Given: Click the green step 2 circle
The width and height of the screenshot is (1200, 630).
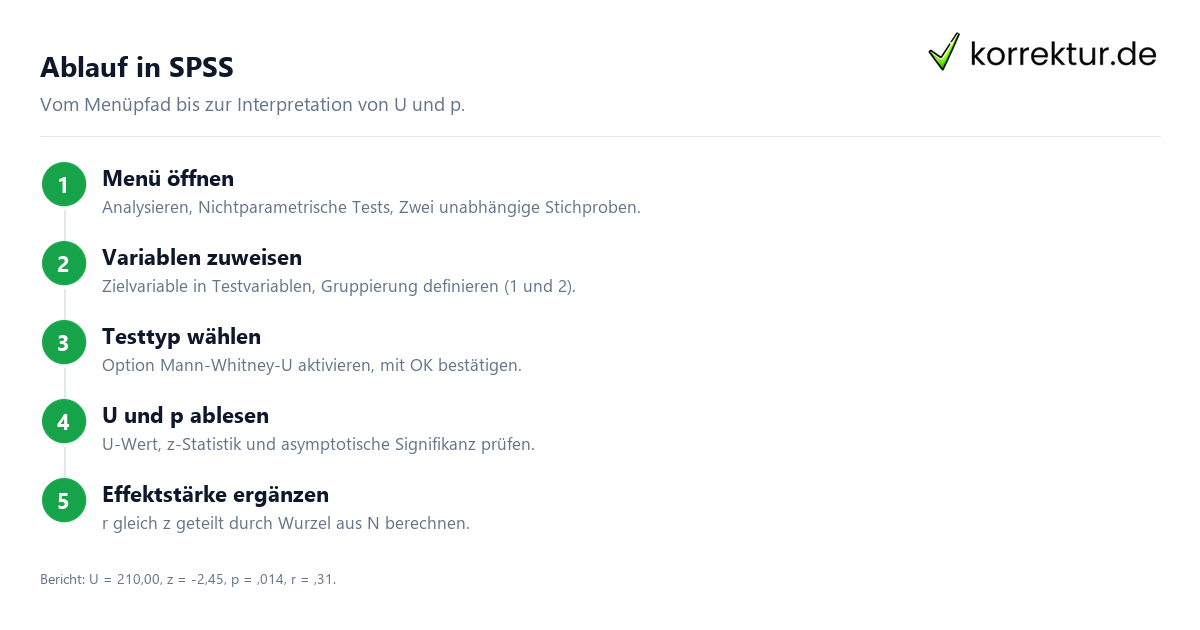Looking at the screenshot, I should [x=64, y=264].
